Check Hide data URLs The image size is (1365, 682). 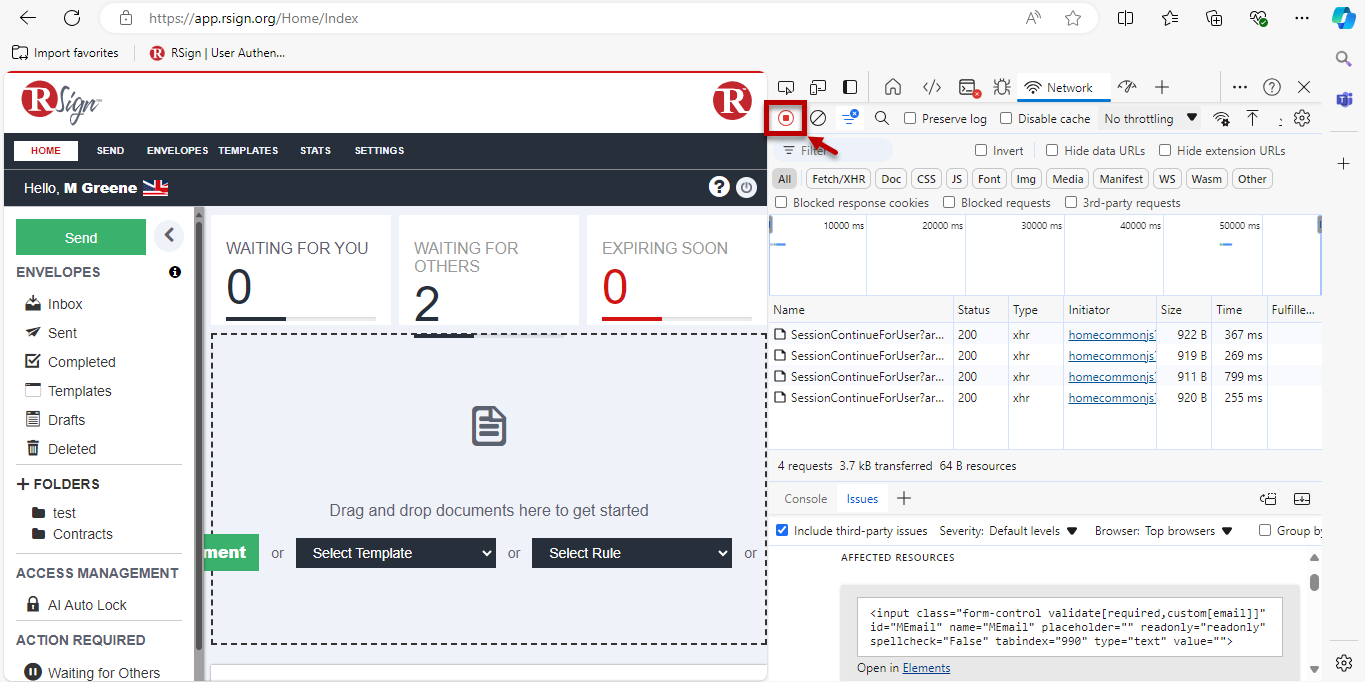click(1052, 150)
